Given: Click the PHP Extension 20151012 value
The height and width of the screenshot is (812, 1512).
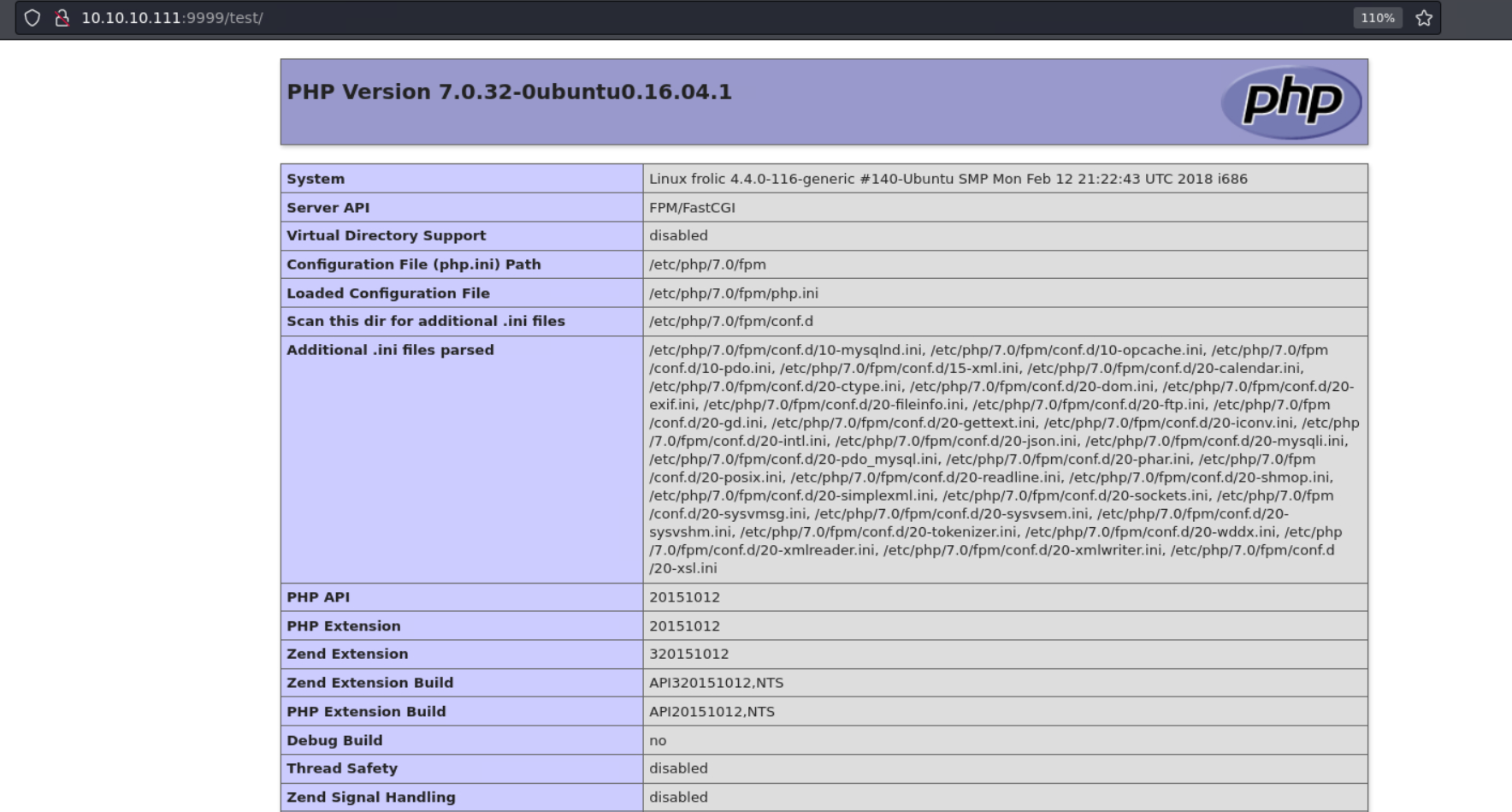Looking at the screenshot, I should 684,625.
